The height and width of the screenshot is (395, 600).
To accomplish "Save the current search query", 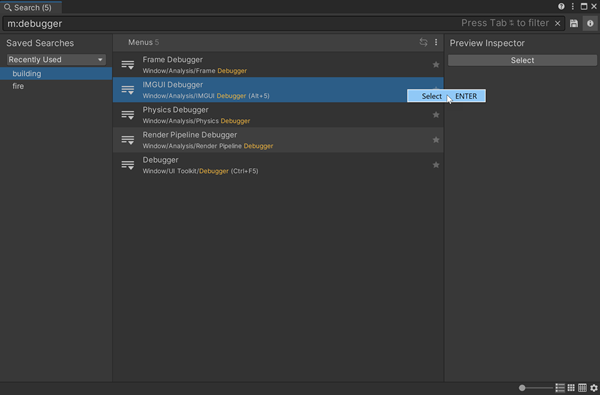I will (x=574, y=23).
